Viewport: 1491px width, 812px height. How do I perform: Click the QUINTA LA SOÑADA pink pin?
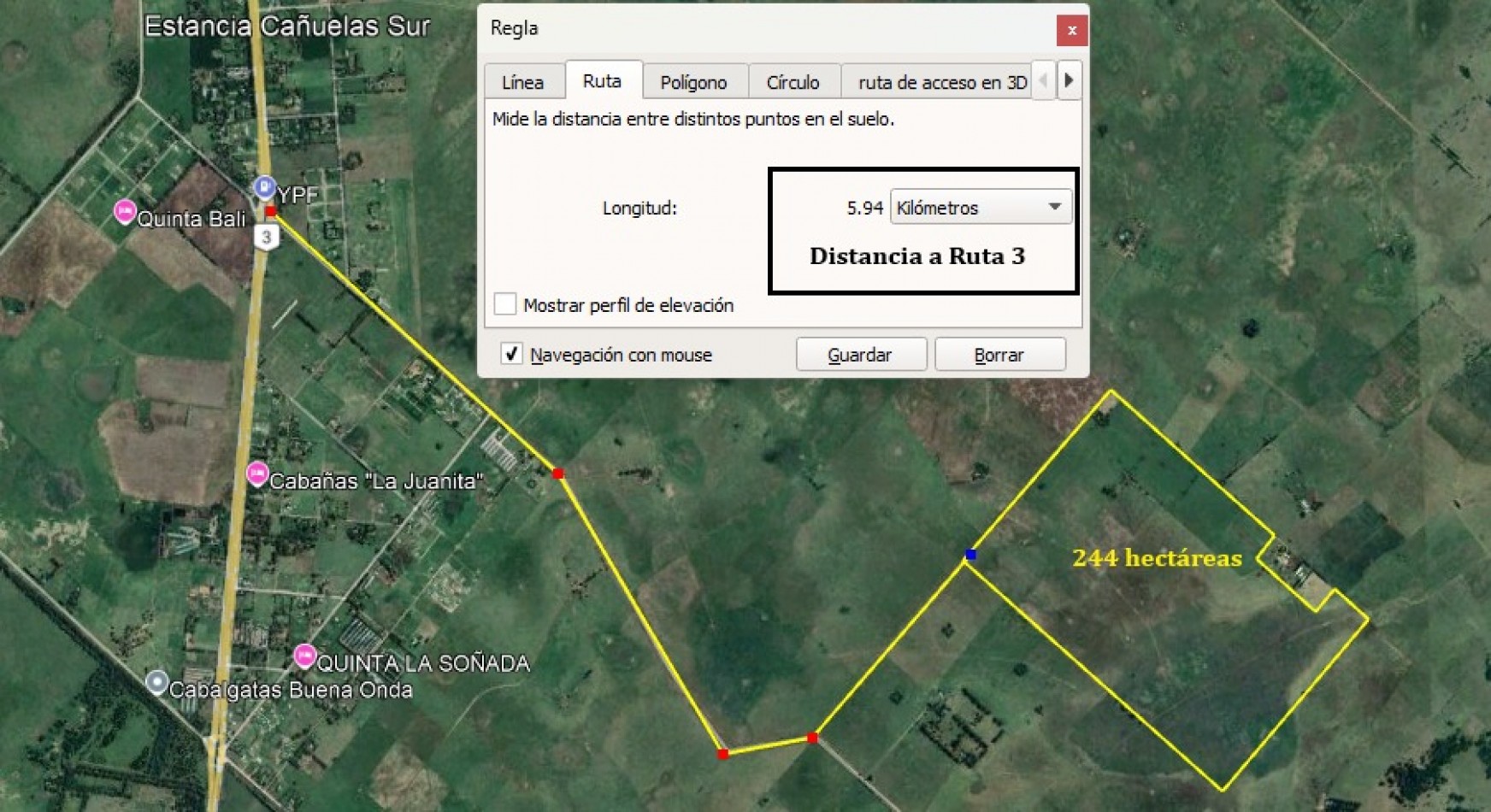tap(304, 656)
